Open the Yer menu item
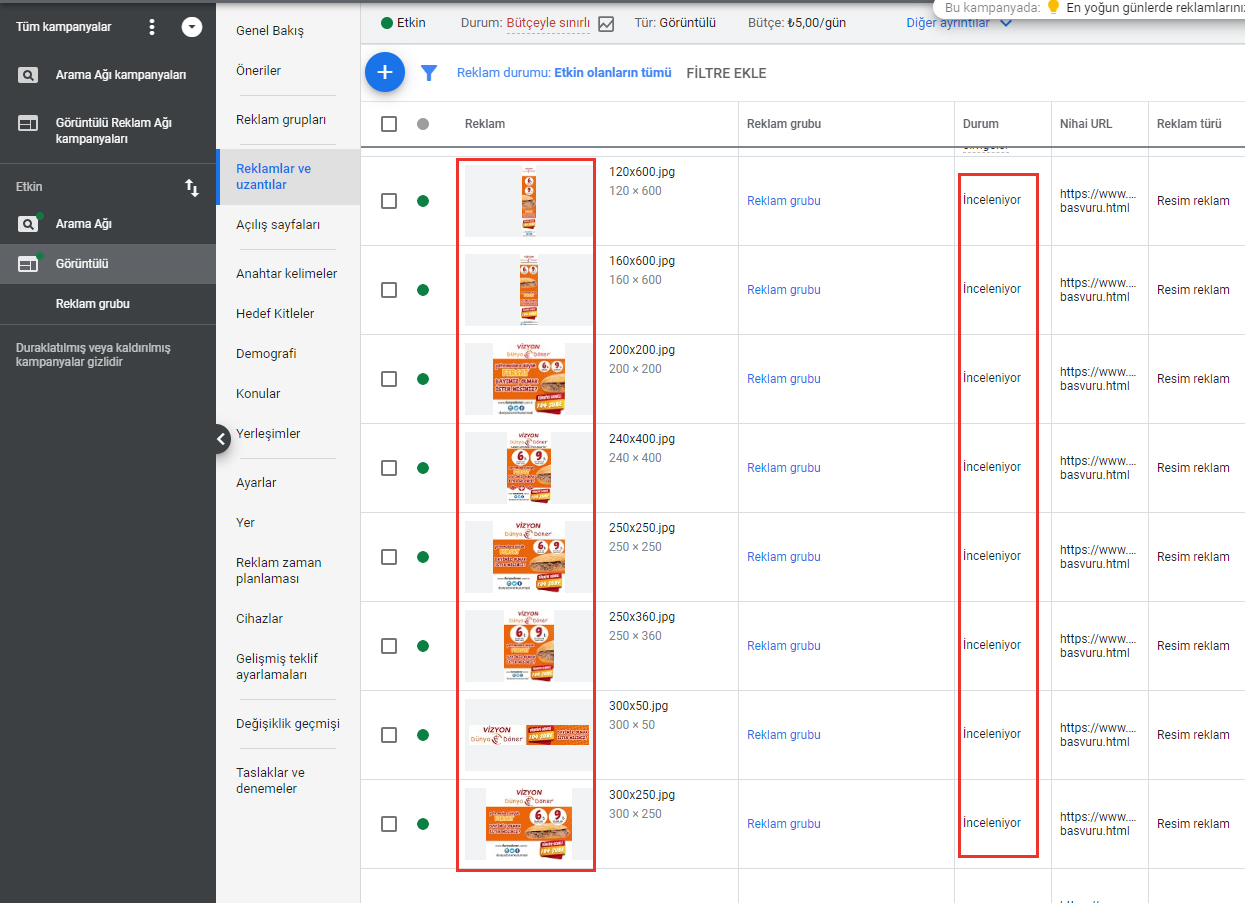 coord(245,523)
